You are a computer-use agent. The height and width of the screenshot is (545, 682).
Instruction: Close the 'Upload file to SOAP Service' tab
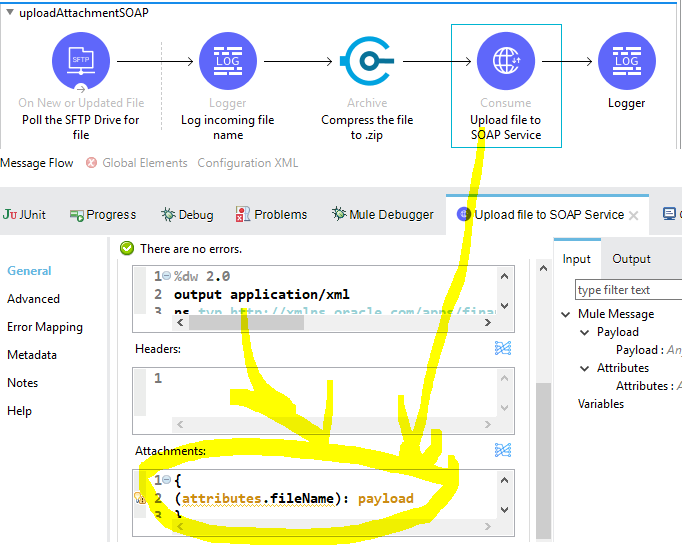[x=634, y=215]
